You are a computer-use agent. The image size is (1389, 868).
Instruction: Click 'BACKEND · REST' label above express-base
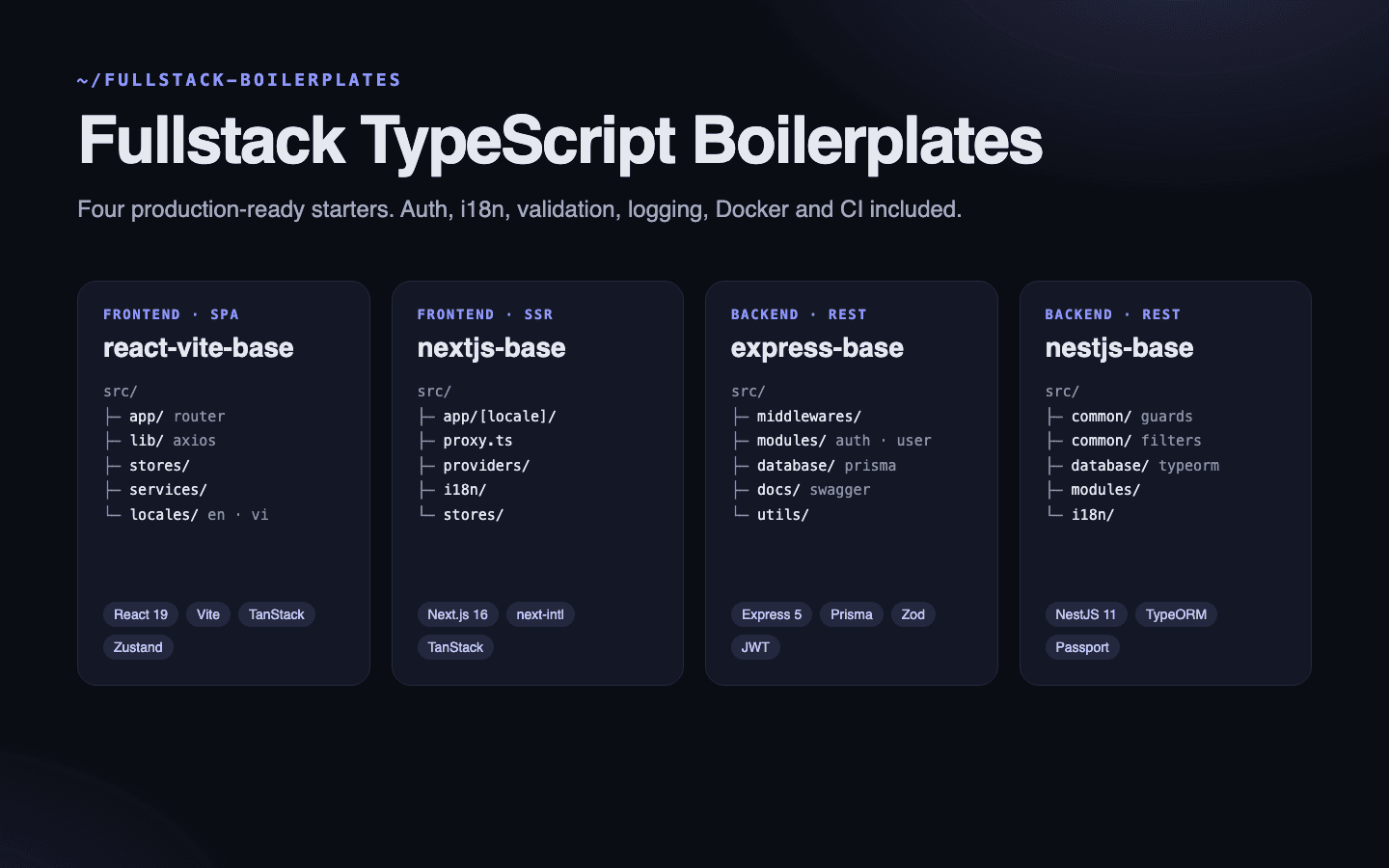click(x=799, y=314)
